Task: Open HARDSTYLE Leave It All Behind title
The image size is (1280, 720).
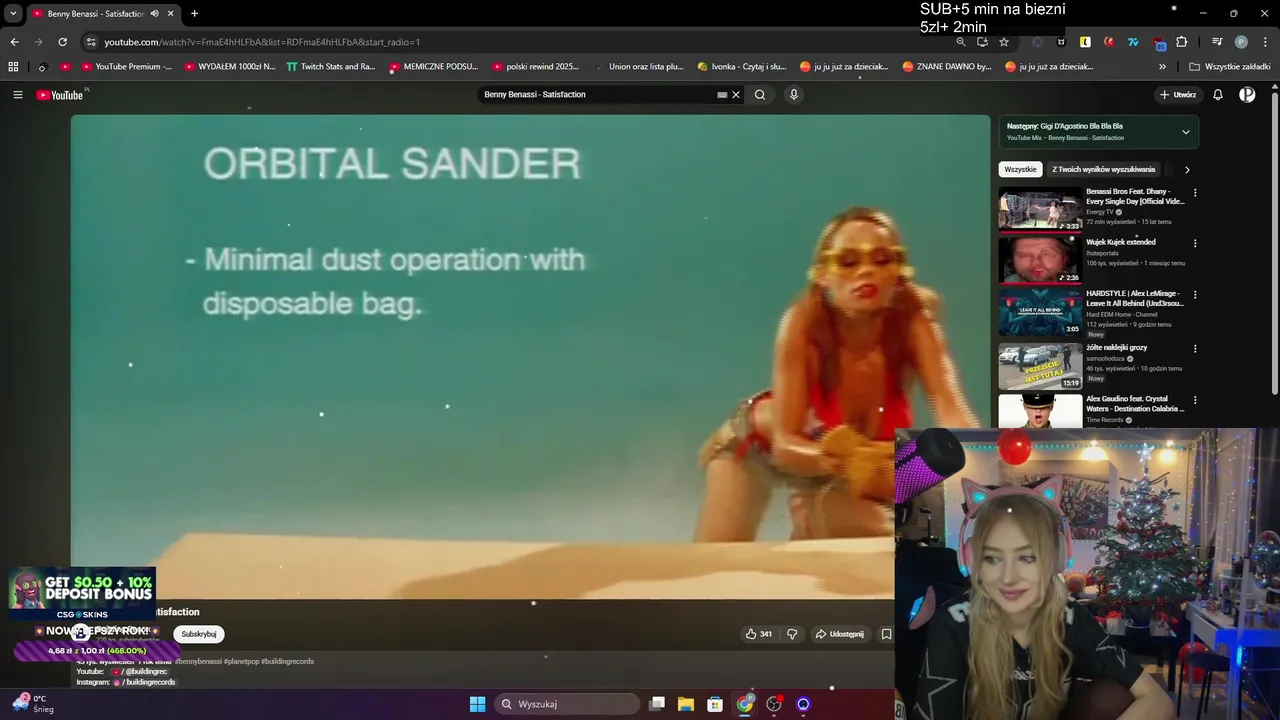Action: pos(1135,298)
